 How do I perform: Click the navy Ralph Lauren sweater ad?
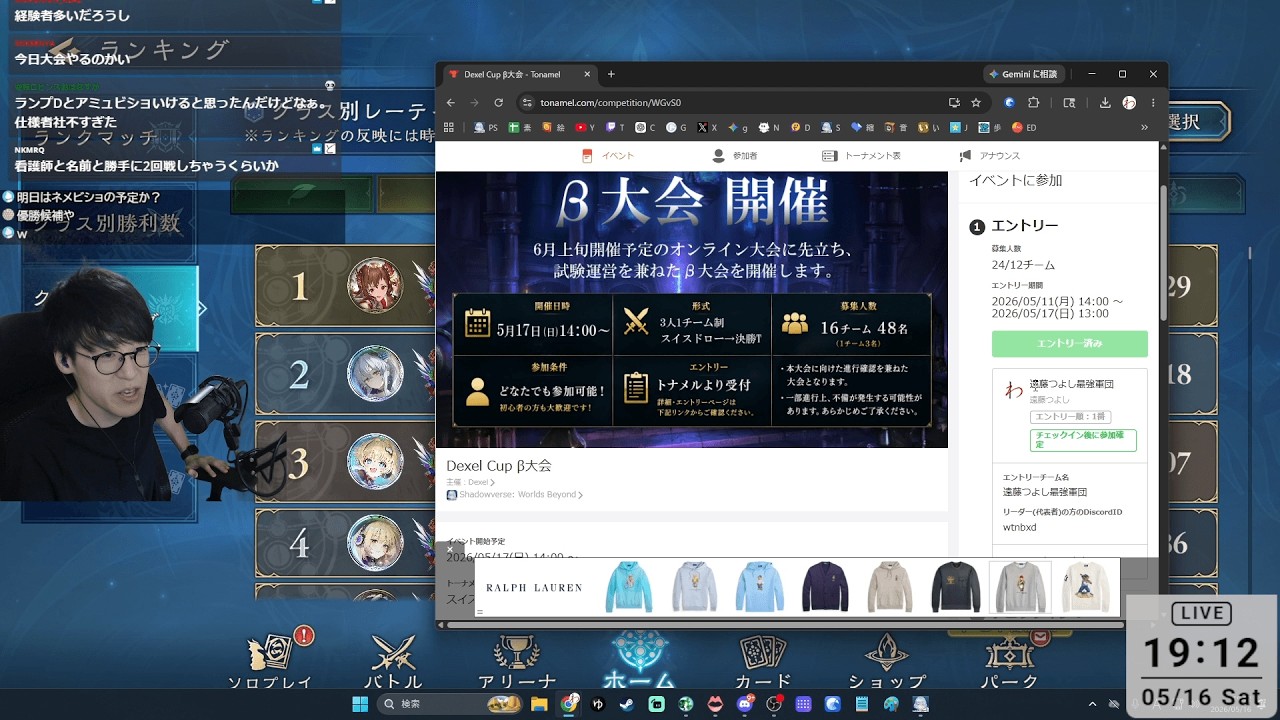[x=825, y=587]
